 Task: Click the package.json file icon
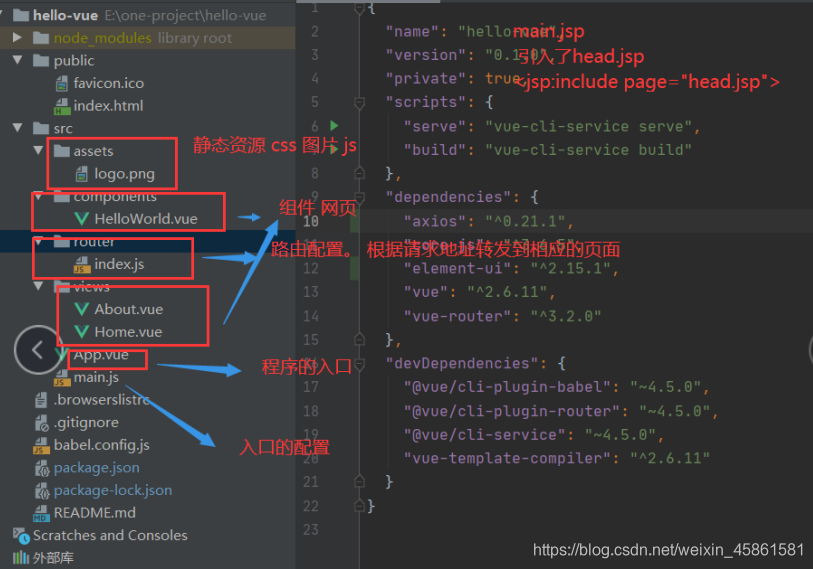tap(41, 468)
